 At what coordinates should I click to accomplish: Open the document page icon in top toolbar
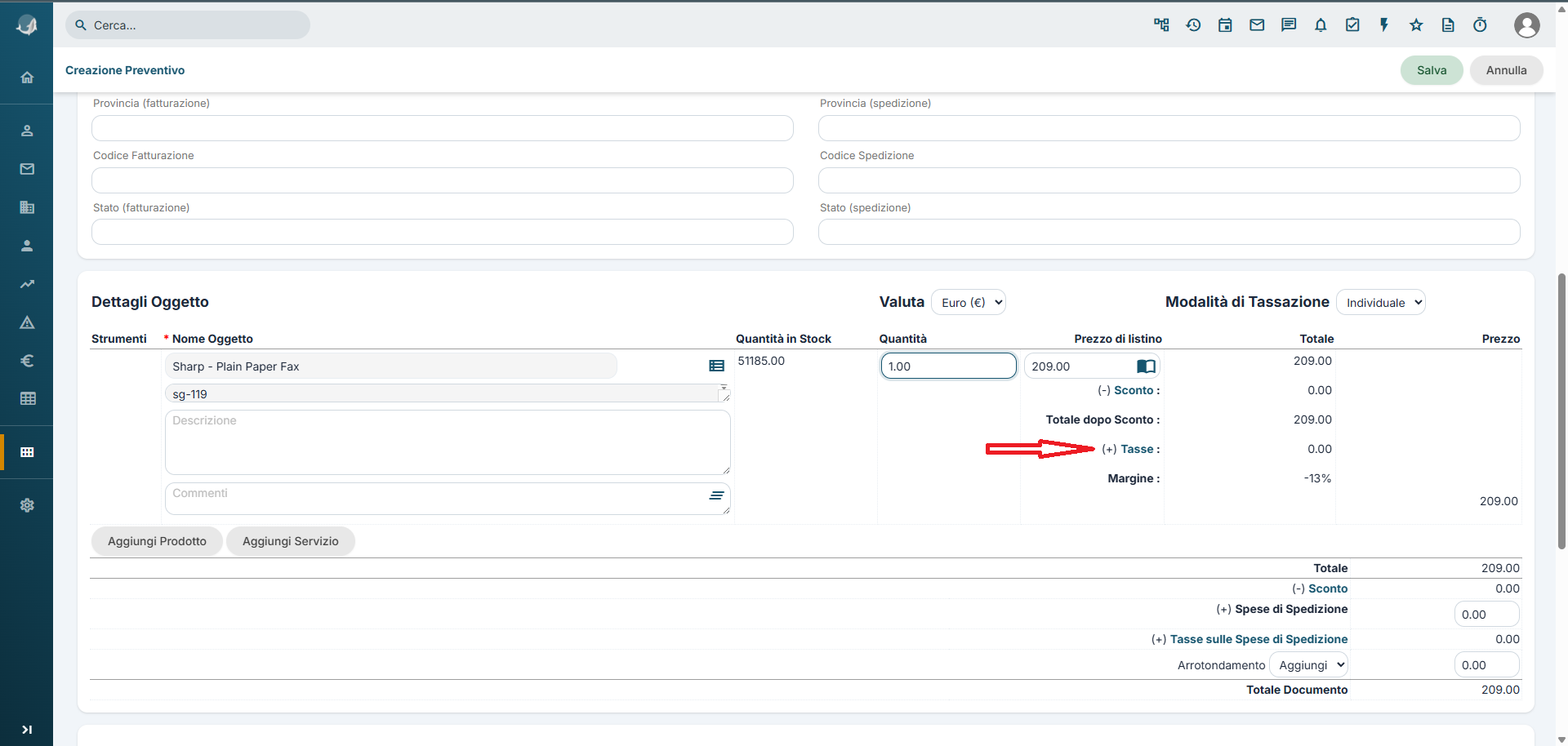(x=1448, y=25)
